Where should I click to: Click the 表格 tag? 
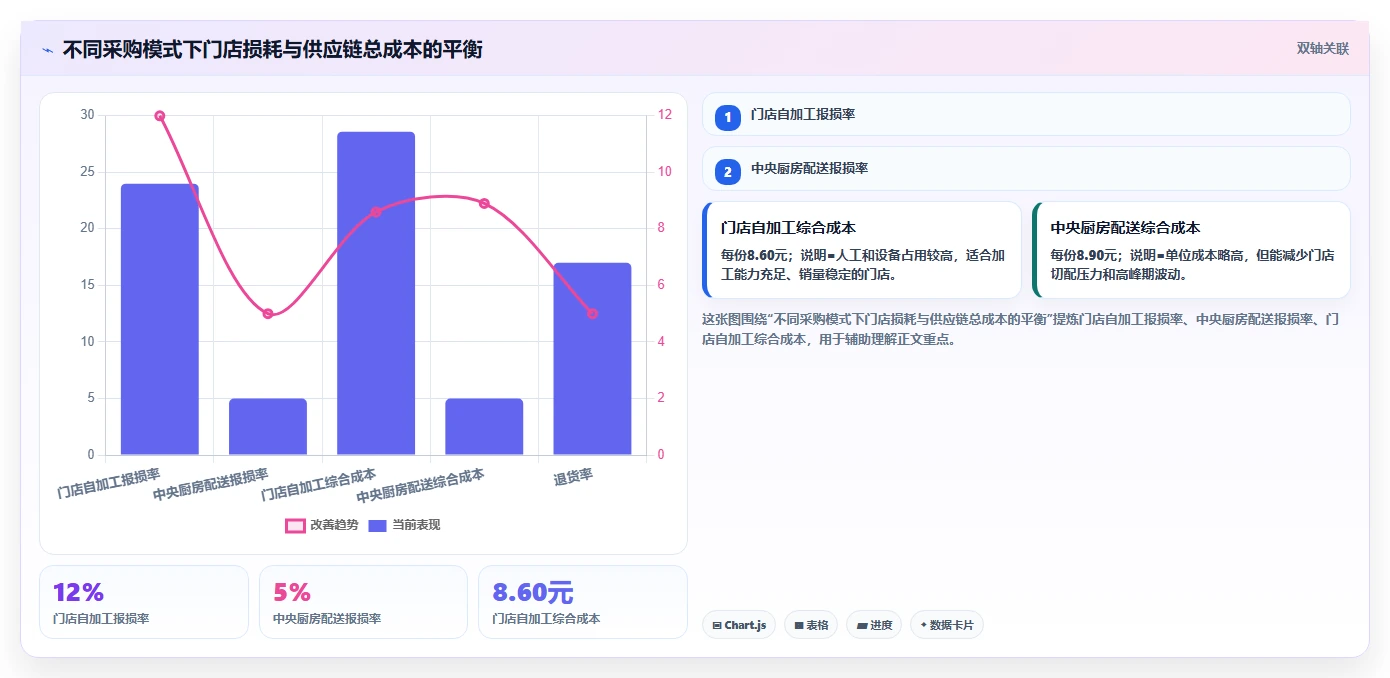(x=811, y=625)
